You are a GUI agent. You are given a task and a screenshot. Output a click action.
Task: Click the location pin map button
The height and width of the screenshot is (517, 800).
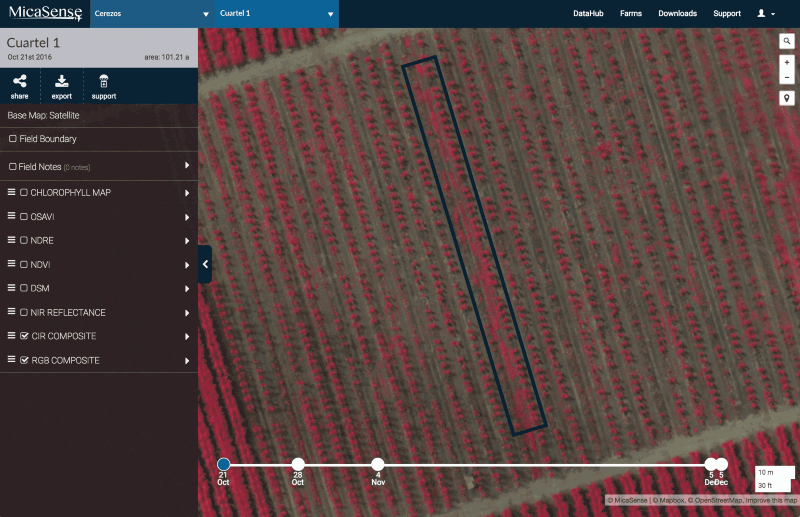pyautogui.click(x=787, y=98)
